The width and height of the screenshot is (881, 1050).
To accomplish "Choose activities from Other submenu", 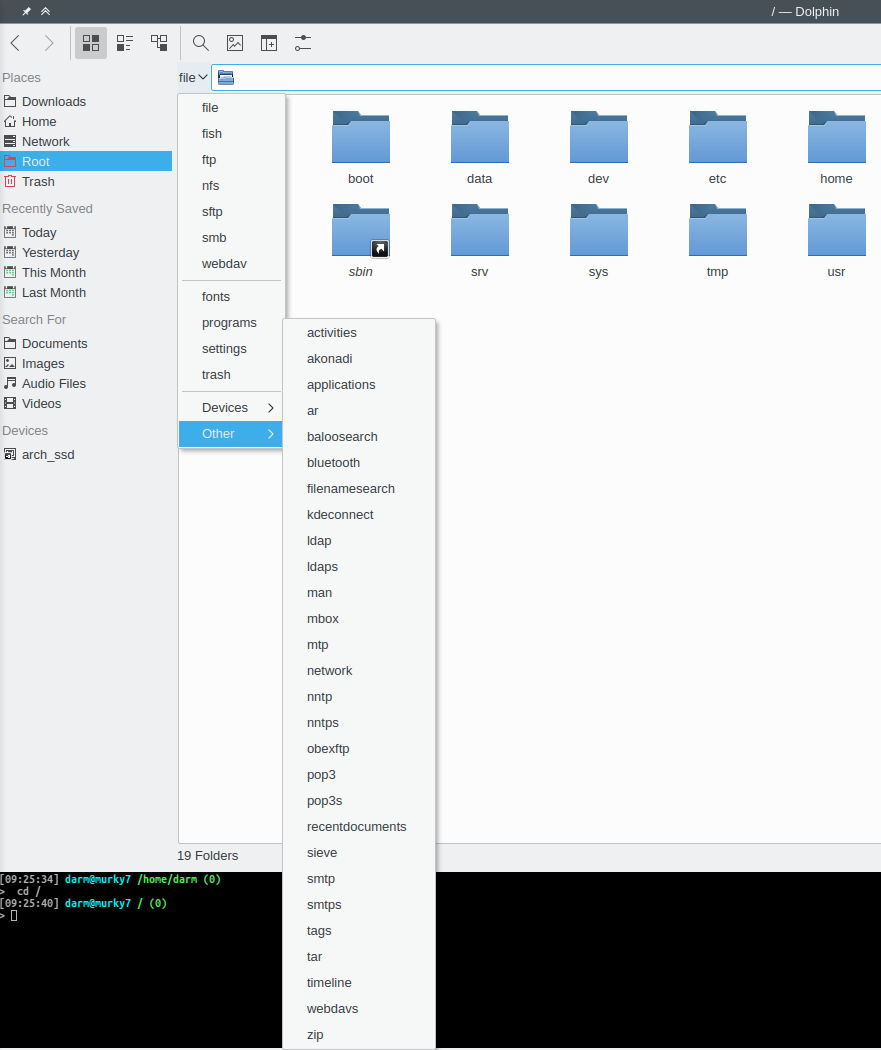I will coord(359,333).
